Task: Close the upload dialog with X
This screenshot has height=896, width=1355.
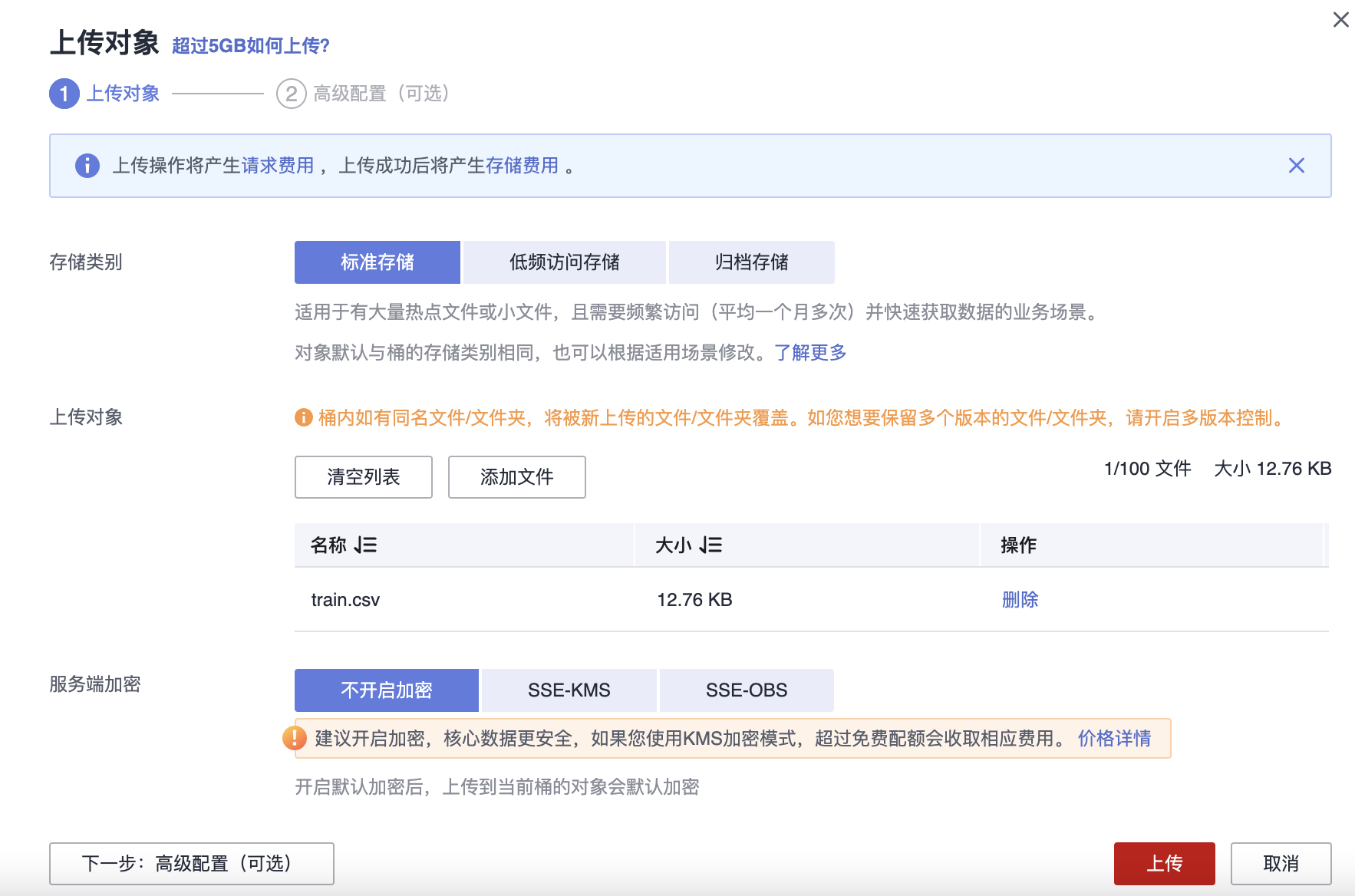Action: [1340, 20]
